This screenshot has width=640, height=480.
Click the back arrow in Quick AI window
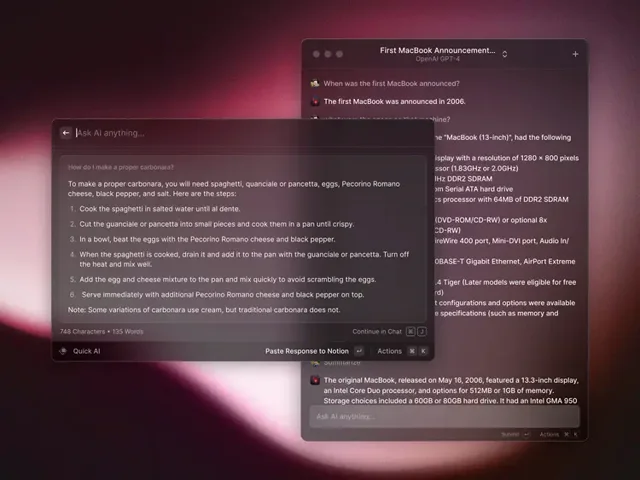(66, 133)
